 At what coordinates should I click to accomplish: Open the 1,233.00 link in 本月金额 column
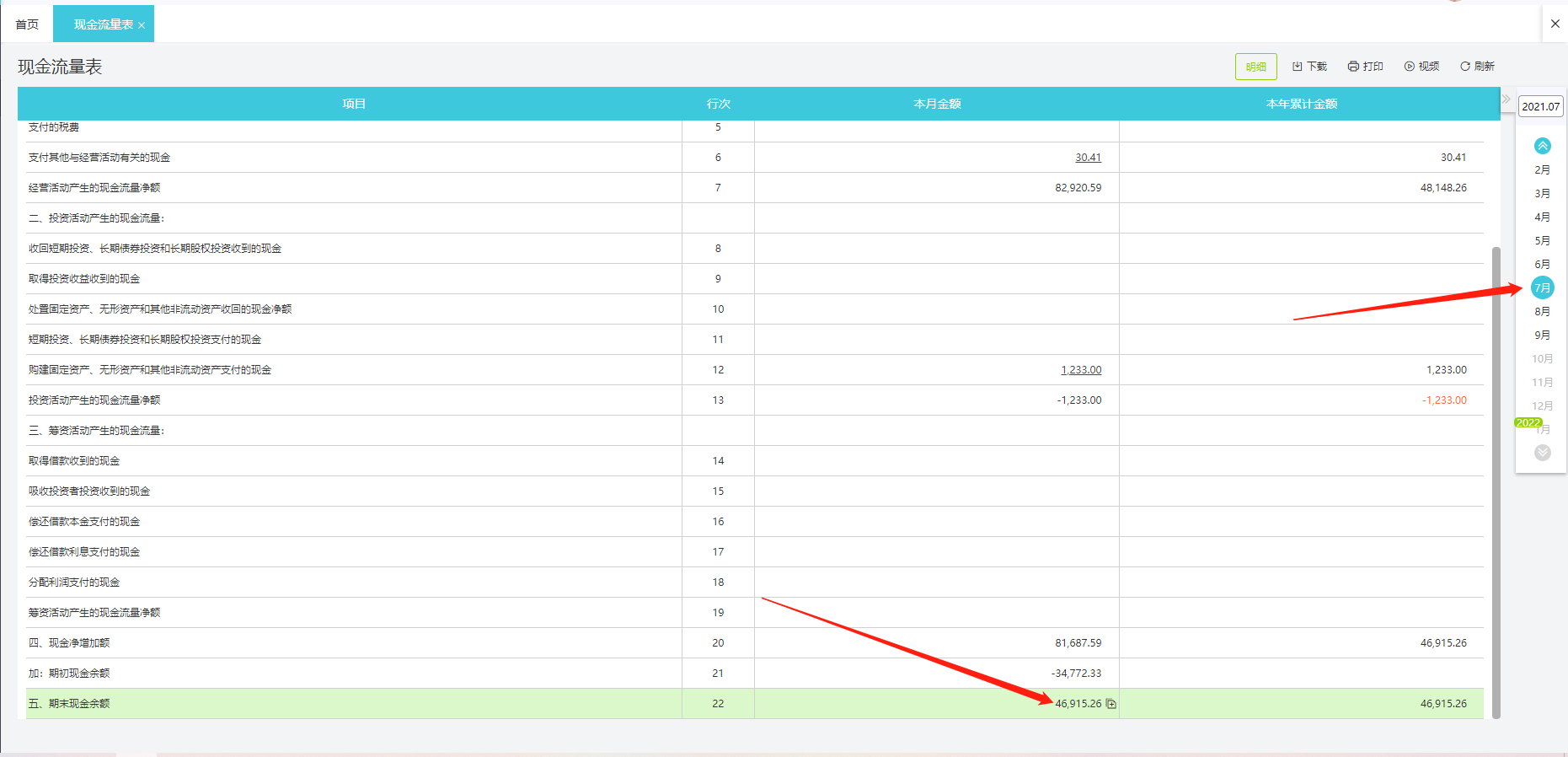point(1081,370)
